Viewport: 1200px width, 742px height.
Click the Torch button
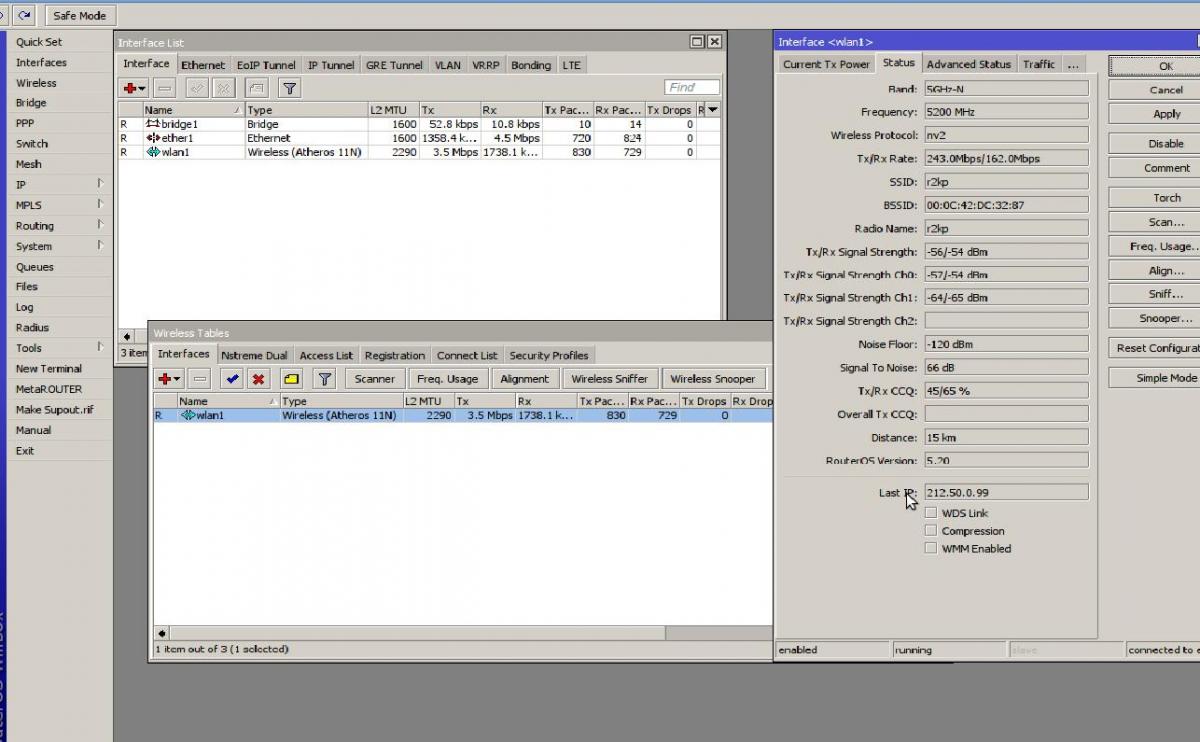1166,198
